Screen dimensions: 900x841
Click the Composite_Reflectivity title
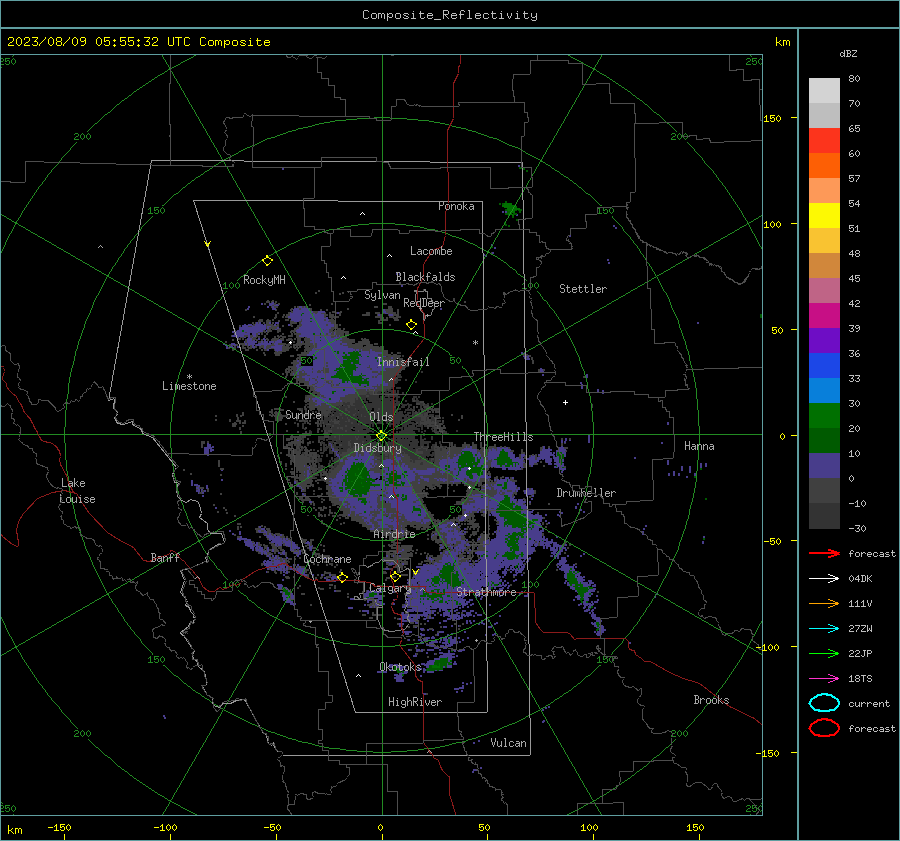click(x=450, y=15)
